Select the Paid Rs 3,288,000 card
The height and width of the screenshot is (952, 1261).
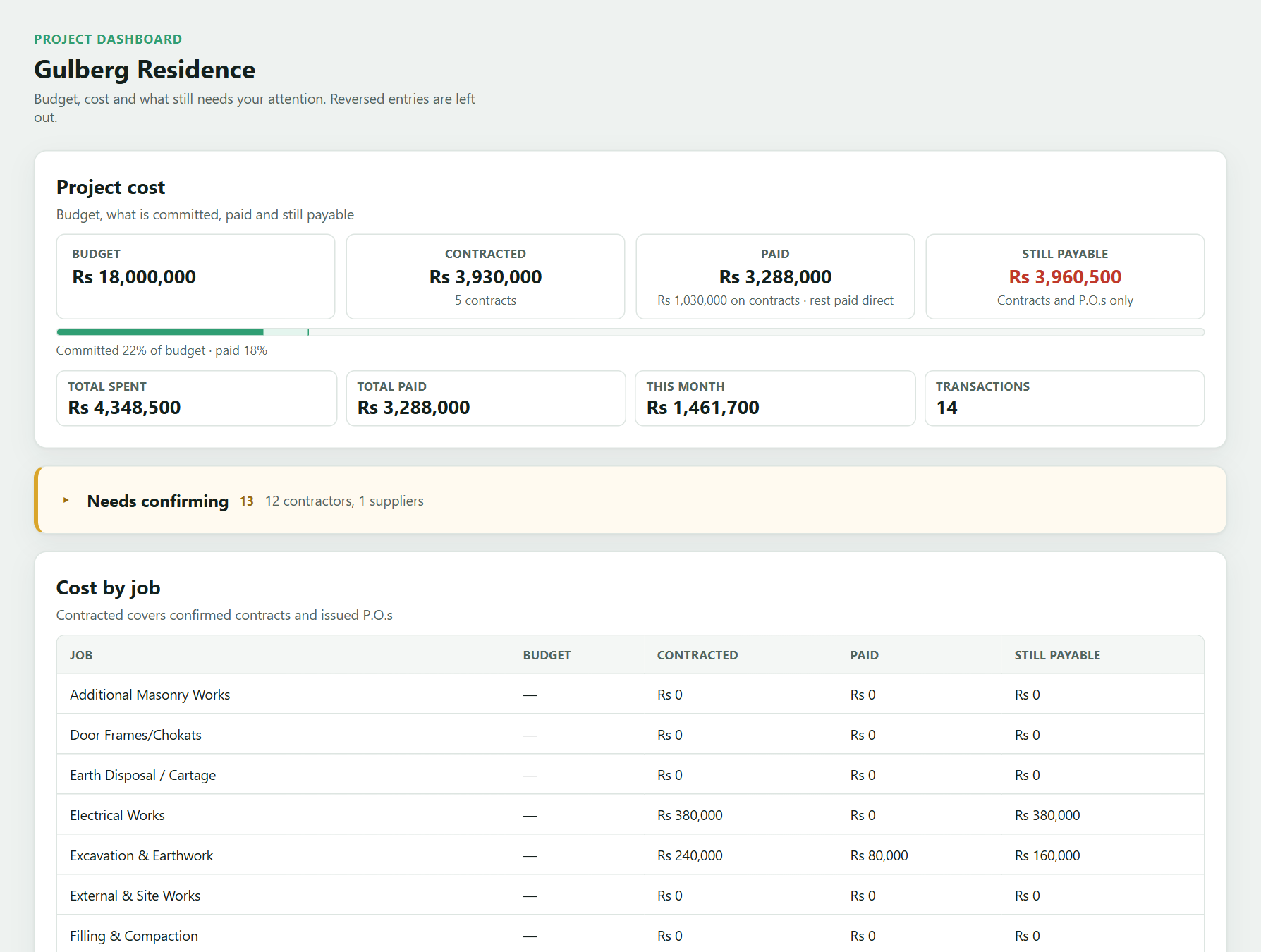pyautogui.click(x=775, y=276)
